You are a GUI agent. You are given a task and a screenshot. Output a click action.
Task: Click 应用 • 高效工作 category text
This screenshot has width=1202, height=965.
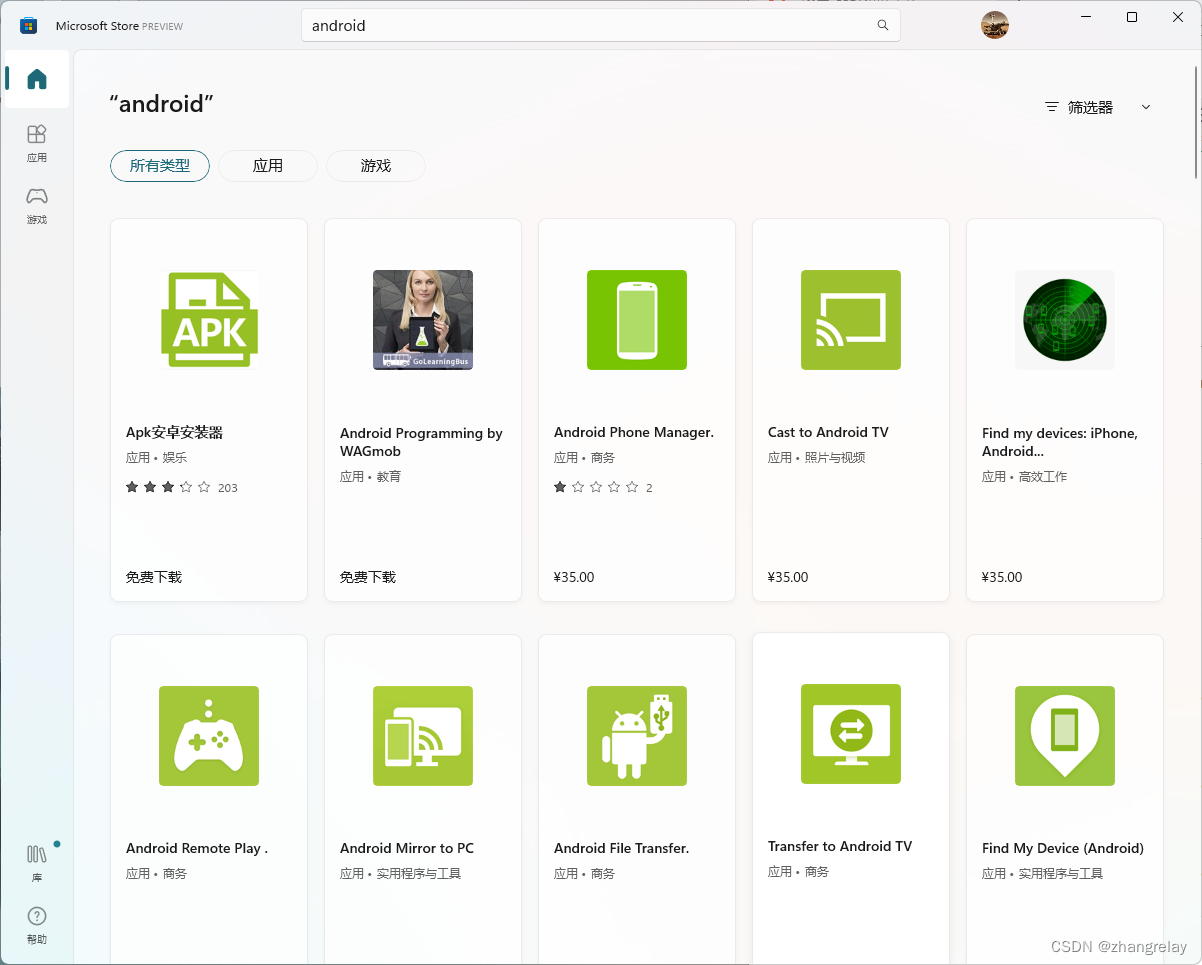[1024, 477]
